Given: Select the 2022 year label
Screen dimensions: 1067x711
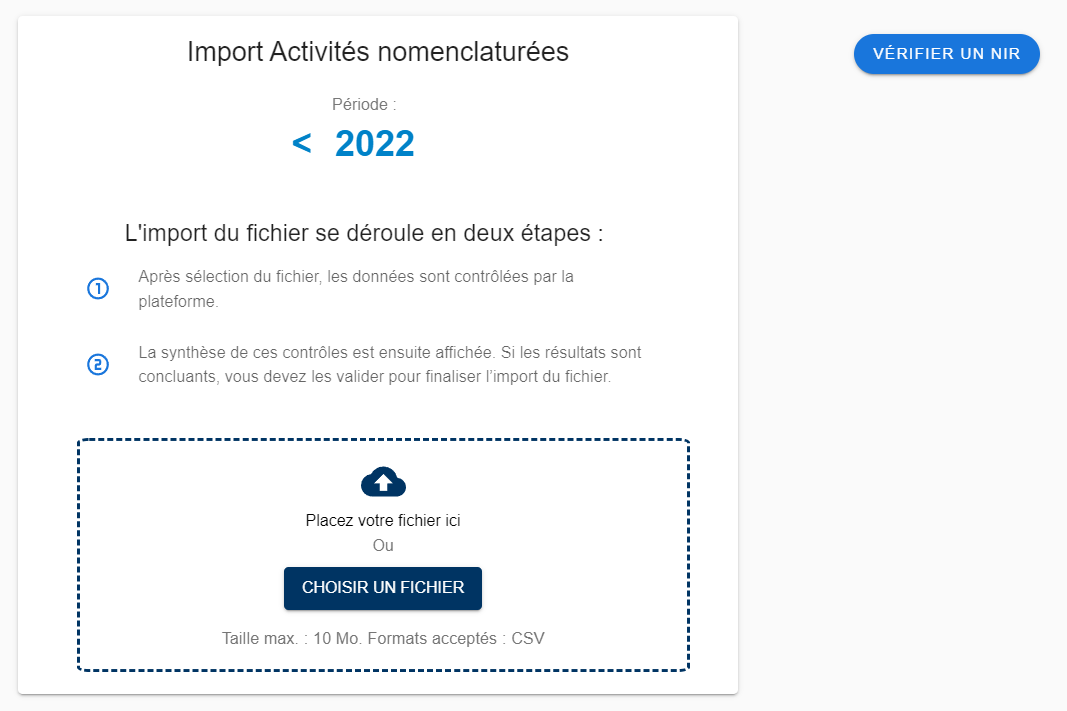Looking at the screenshot, I should click(374, 143).
